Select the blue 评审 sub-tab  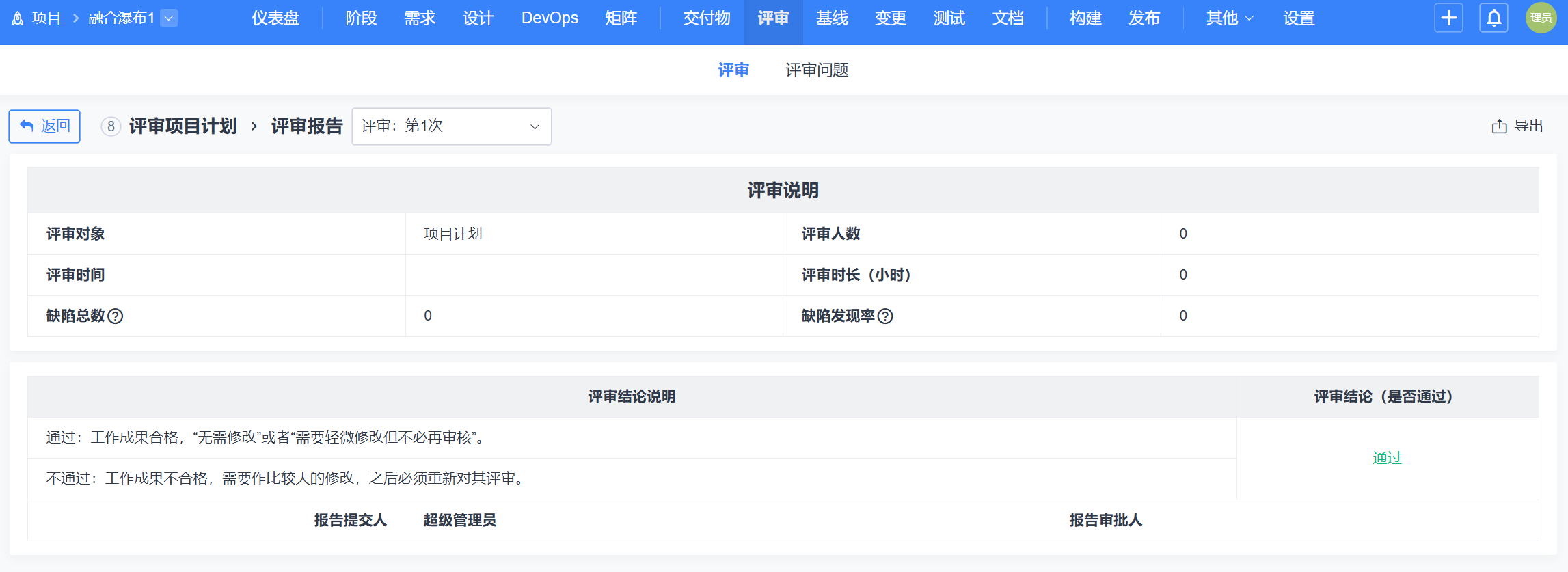point(733,70)
